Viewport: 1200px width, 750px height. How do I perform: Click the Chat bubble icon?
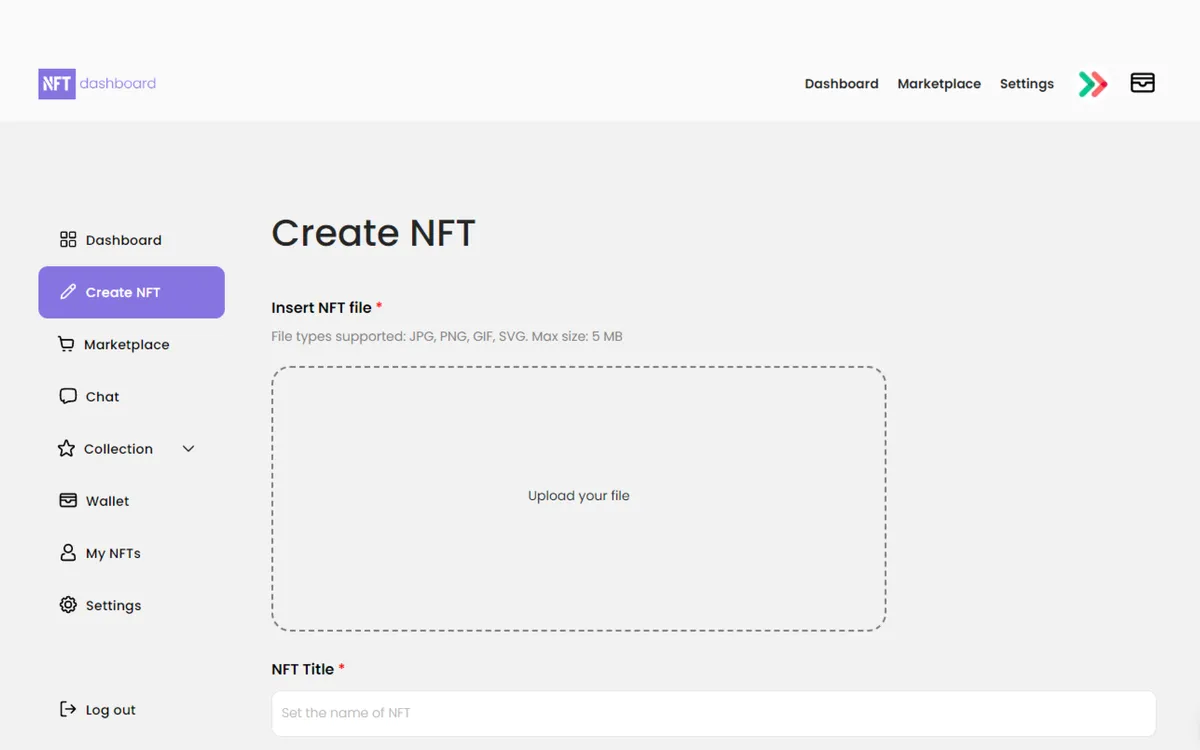point(68,396)
